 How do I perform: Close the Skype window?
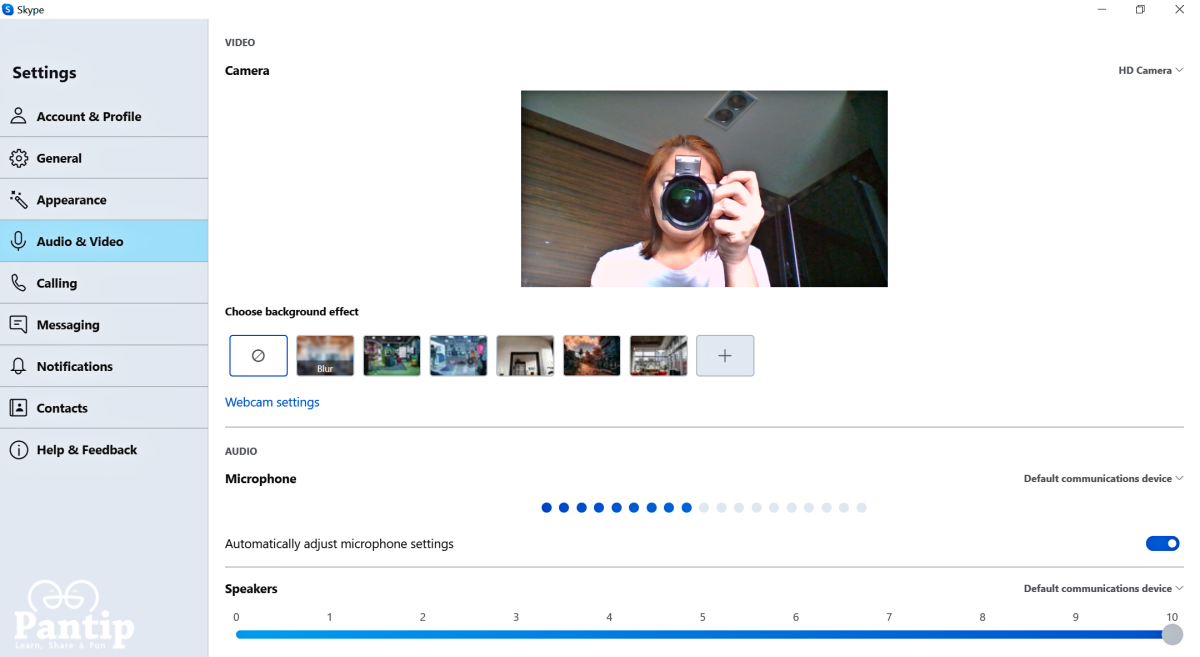coord(1179,10)
